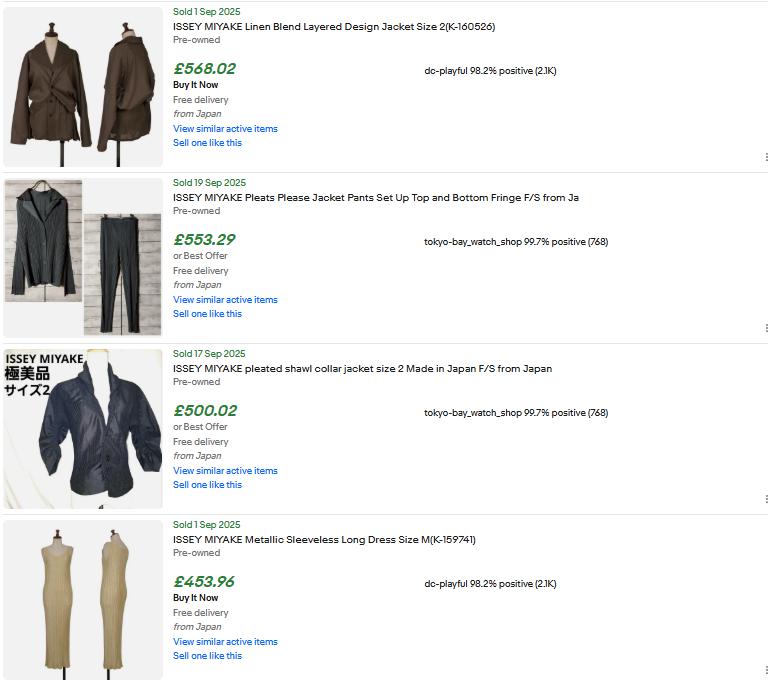
Task: Open the Linen Blend Layered Design Jacket title
Action: [334, 27]
